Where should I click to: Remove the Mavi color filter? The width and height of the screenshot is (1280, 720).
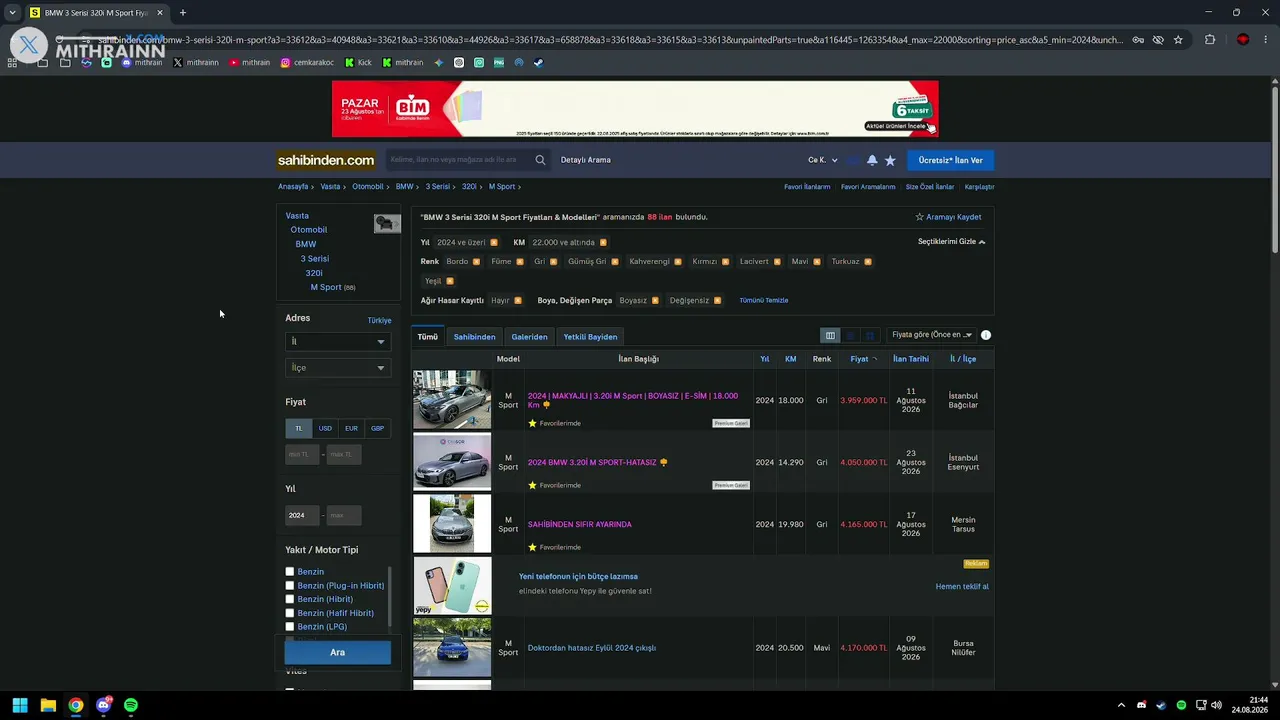pyautogui.click(x=817, y=262)
